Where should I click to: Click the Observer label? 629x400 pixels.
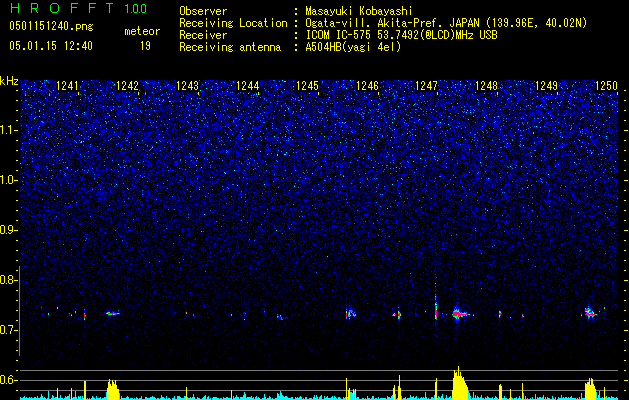pos(203,11)
